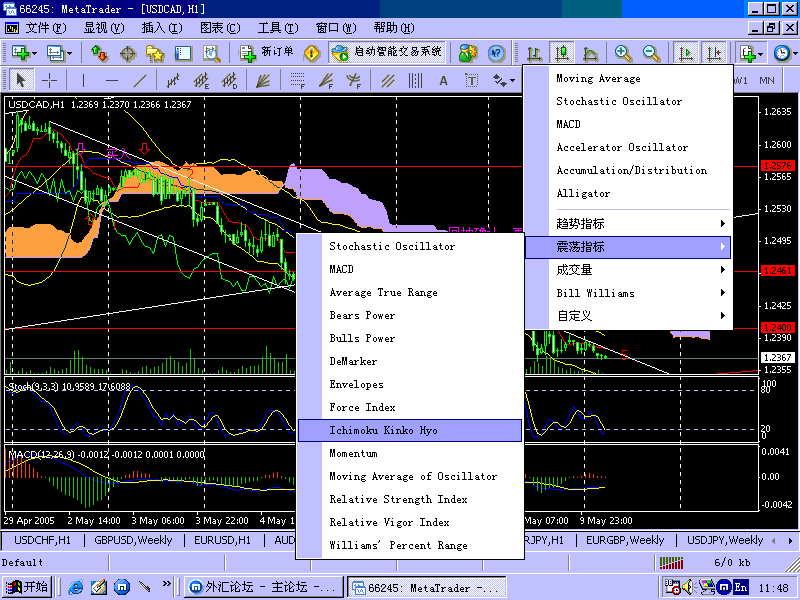Click the 新订单 new order button
The height and width of the screenshot is (600, 800).
267,52
